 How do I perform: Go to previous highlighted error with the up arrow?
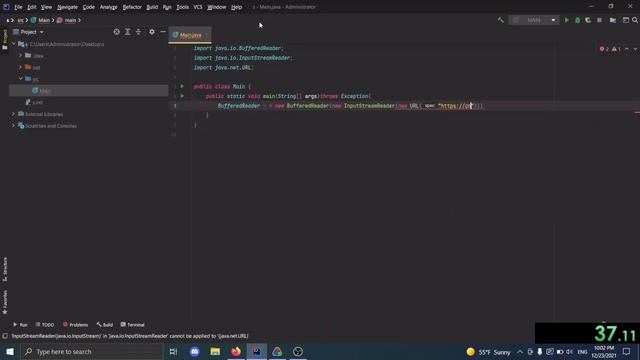[627, 49]
